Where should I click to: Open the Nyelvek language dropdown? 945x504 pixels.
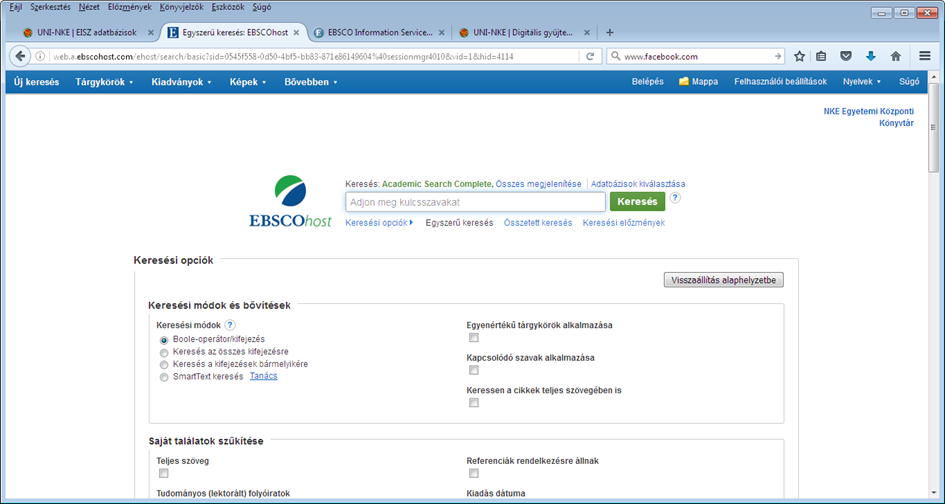coord(862,81)
